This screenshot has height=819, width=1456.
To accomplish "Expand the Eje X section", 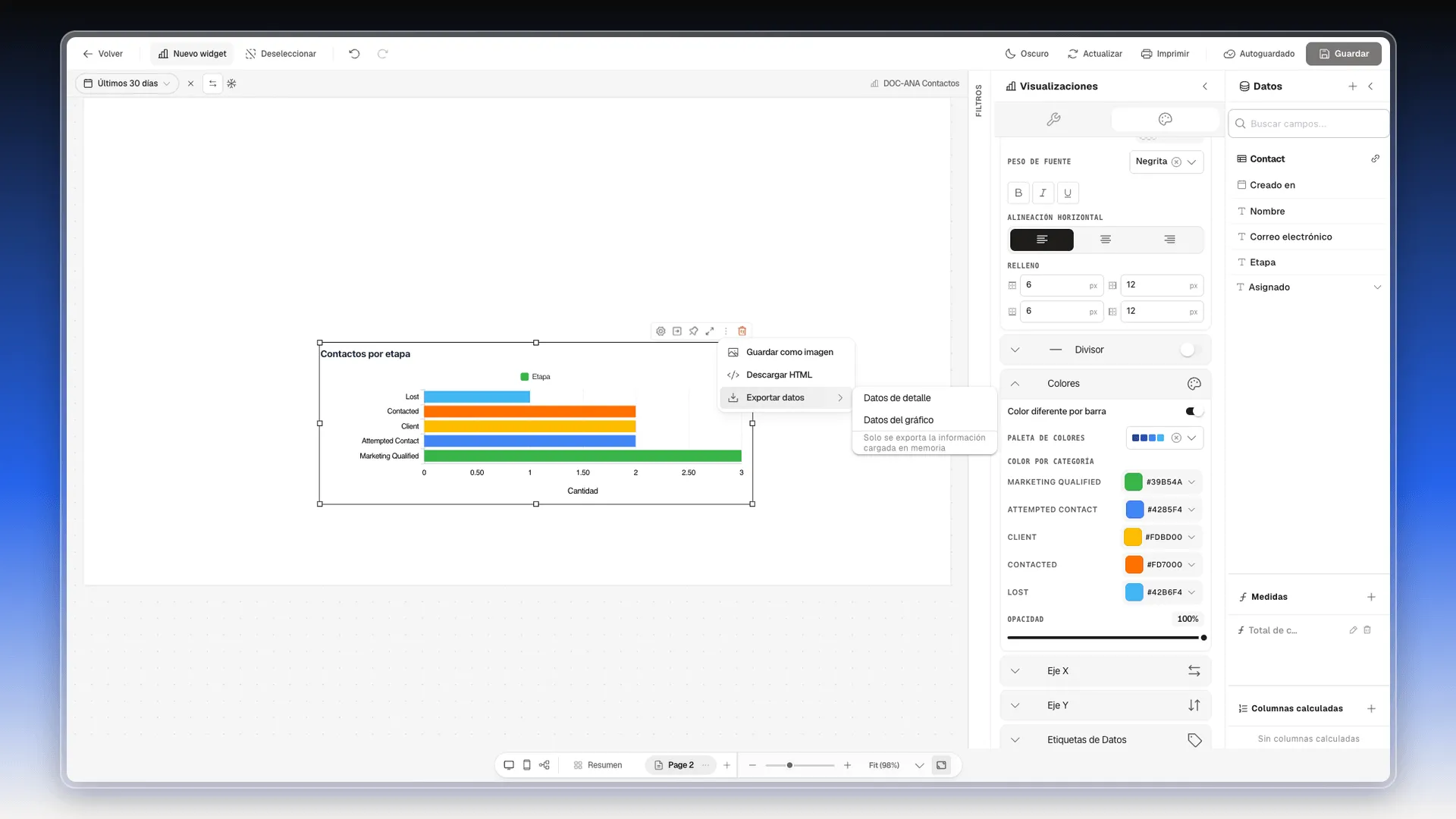I will [1015, 671].
